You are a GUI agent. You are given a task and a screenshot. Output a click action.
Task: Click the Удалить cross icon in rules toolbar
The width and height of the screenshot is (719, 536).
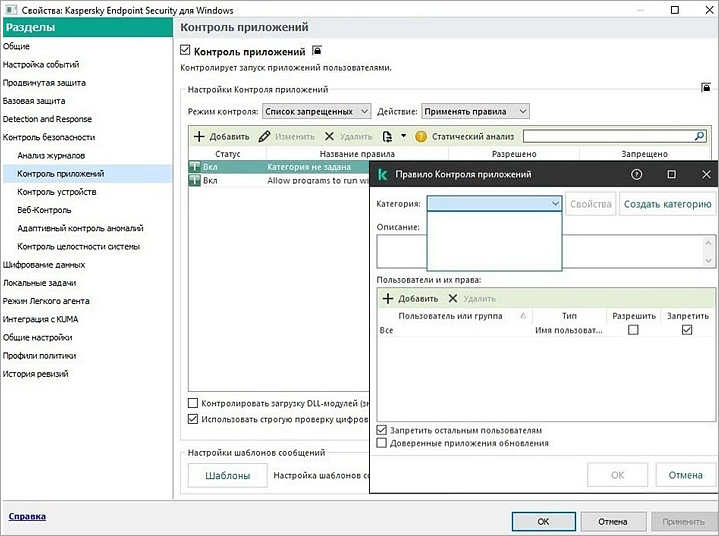point(329,136)
